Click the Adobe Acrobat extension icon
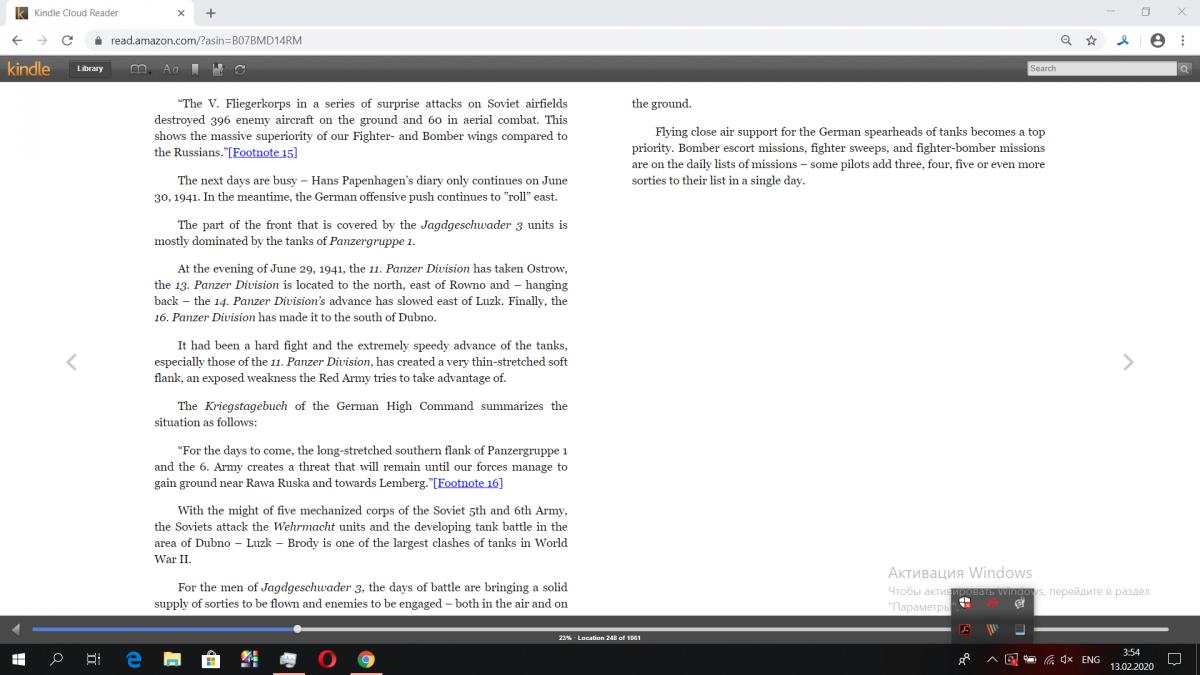 (x=1124, y=41)
